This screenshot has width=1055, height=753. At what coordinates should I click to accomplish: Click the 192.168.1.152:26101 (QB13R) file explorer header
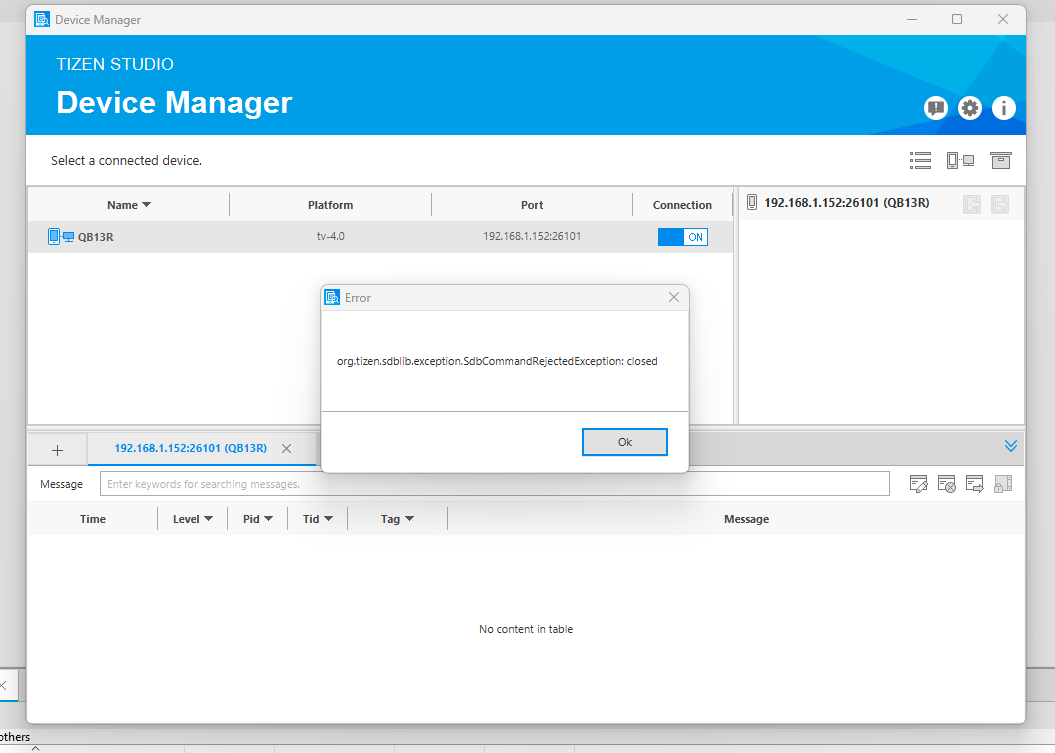846,203
